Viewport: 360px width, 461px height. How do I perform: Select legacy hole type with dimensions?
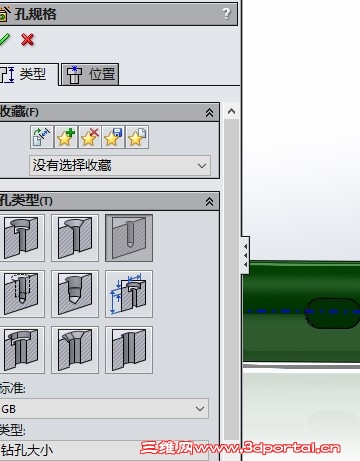(x=129, y=294)
